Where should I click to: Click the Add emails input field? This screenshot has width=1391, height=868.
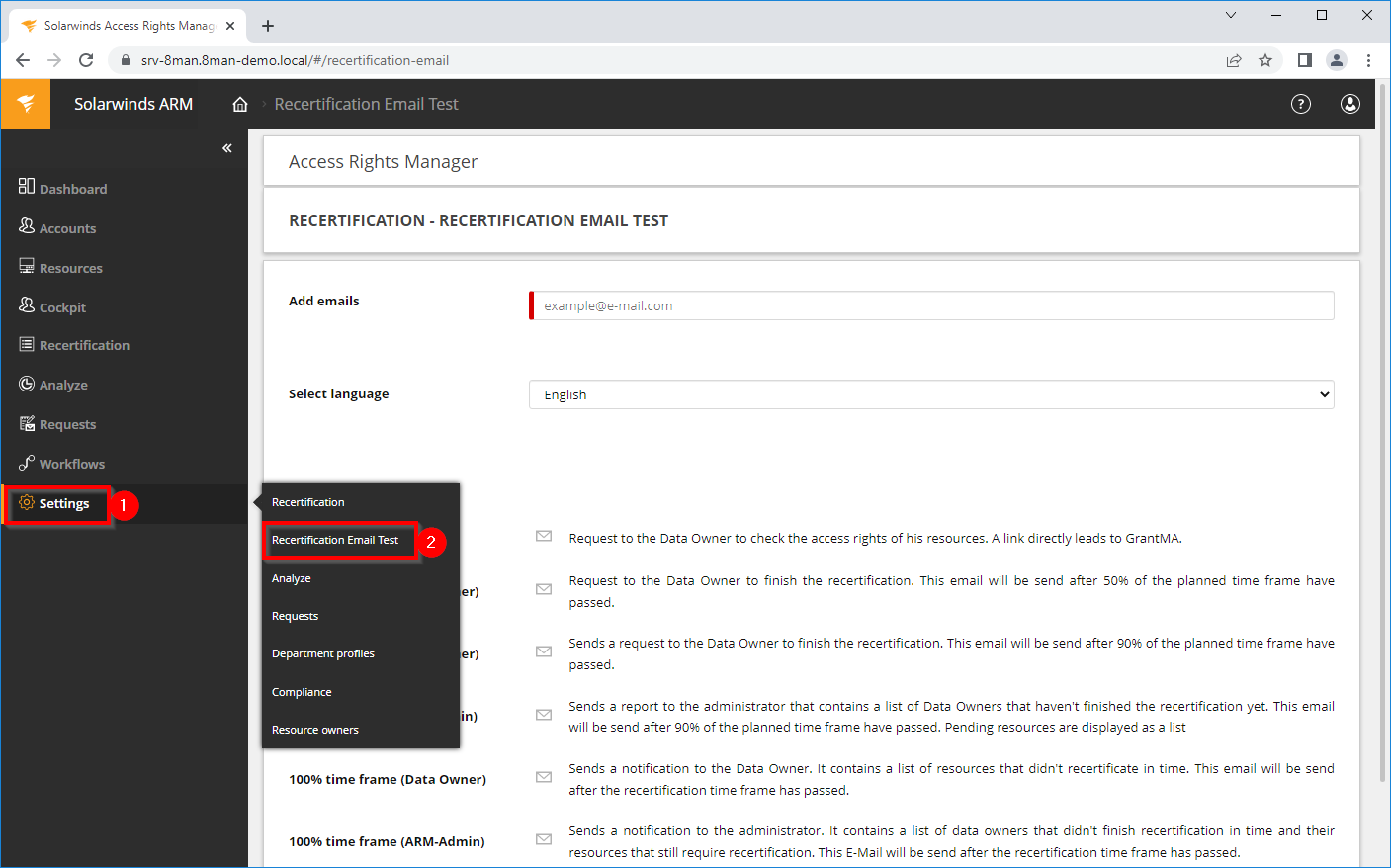tap(933, 305)
